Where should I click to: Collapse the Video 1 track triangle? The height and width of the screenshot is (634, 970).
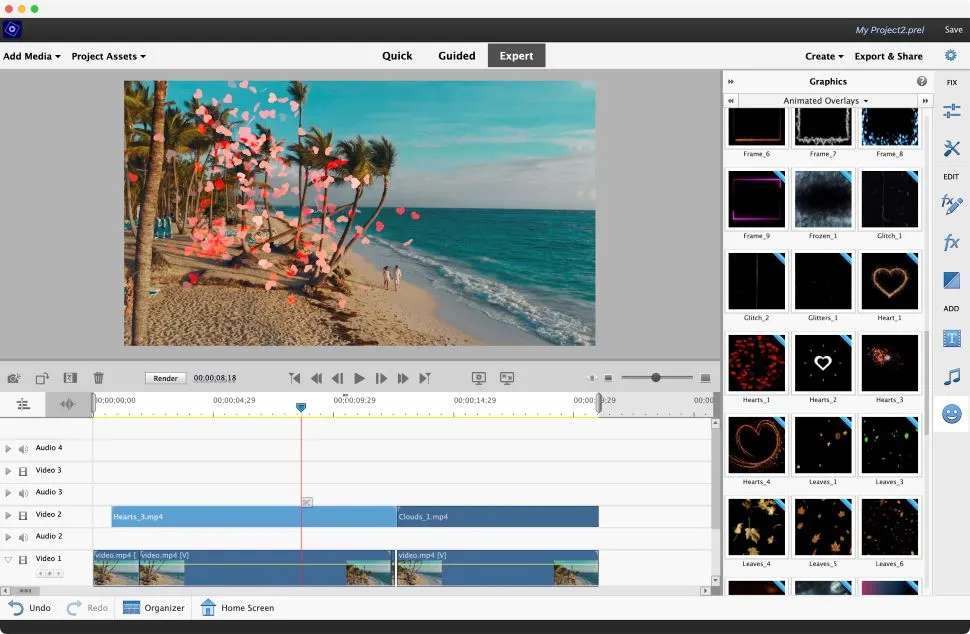click(8, 560)
